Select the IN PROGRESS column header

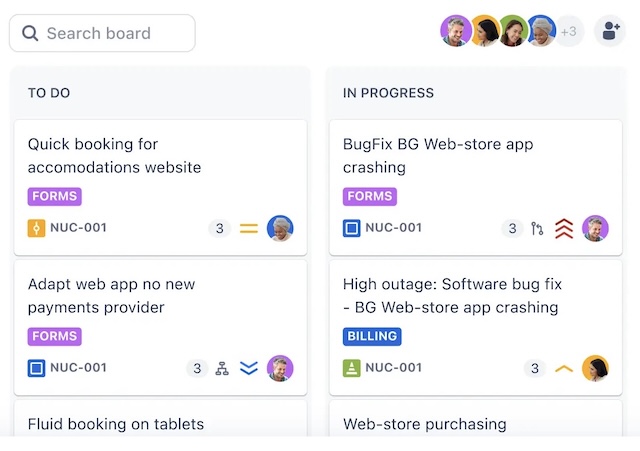(x=388, y=93)
